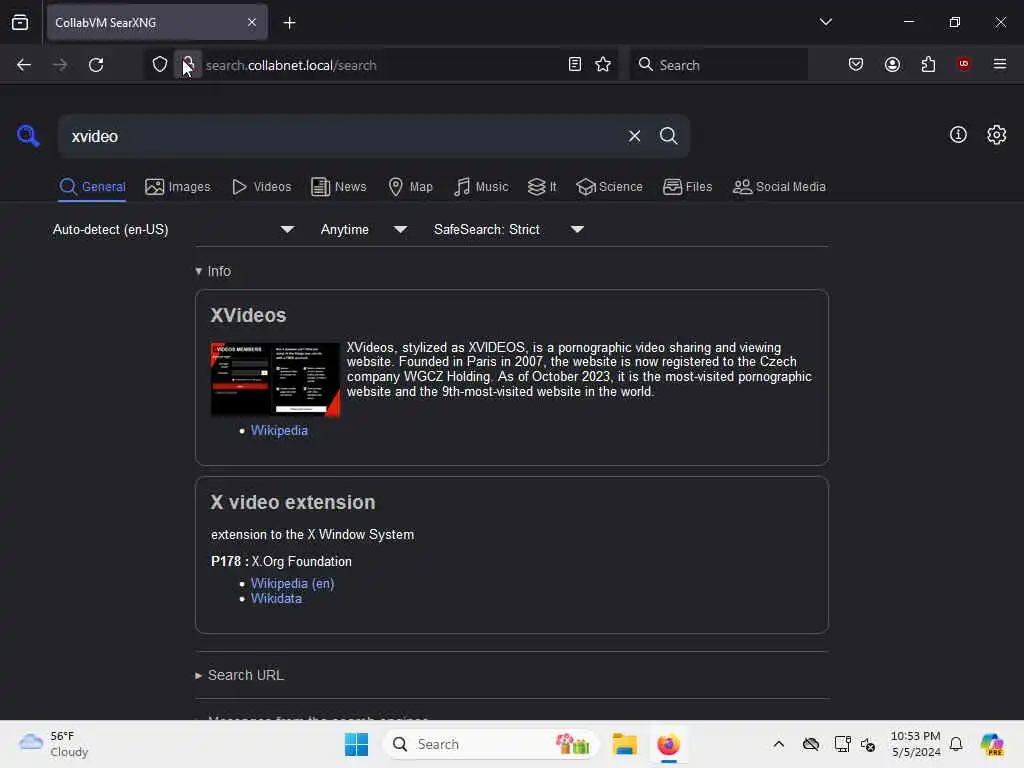
Task: Open the Auto-detect (en-US) language dropdown
Action: pyautogui.click(x=174, y=229)
